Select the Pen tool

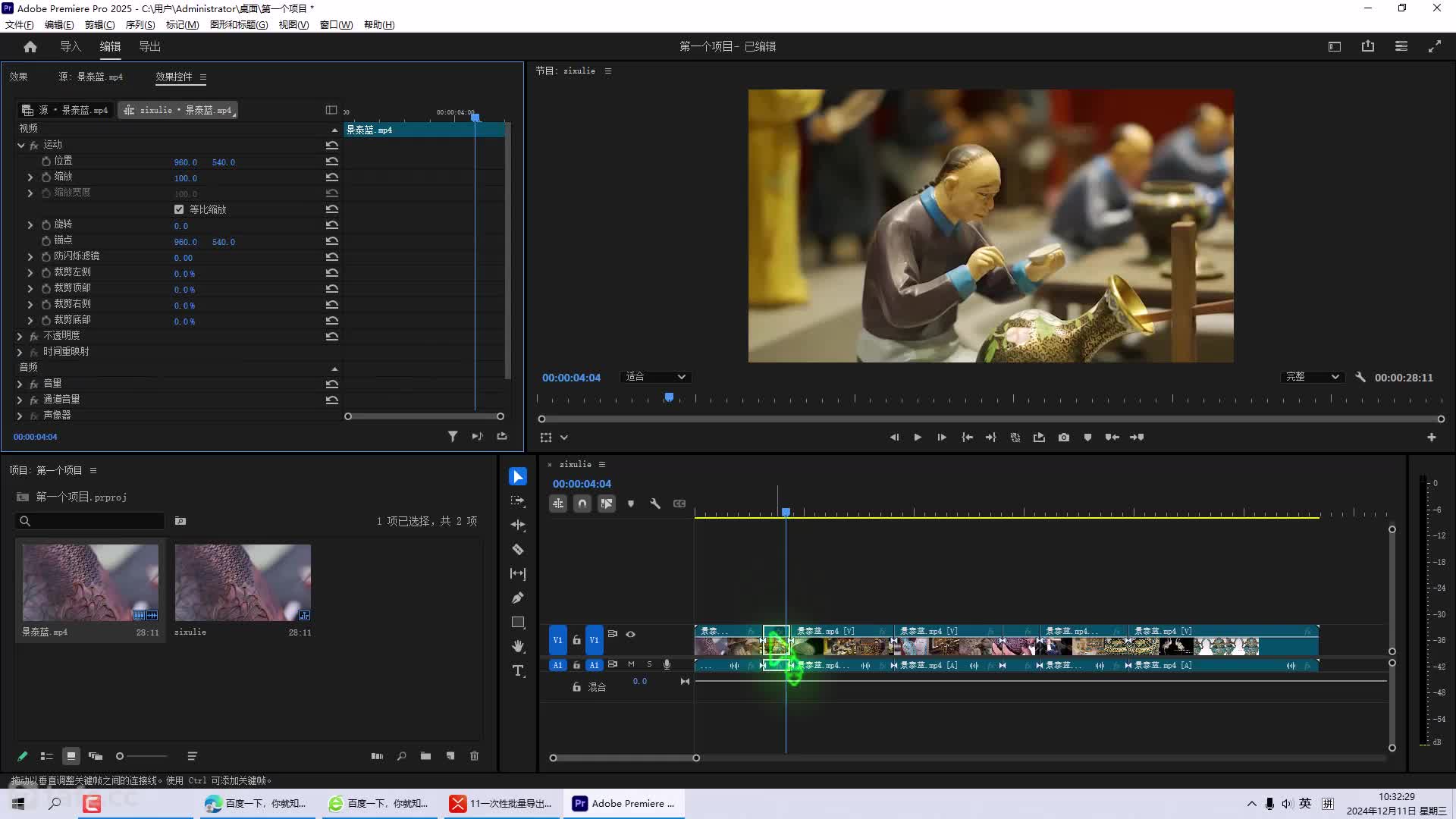tap(518, 598)
